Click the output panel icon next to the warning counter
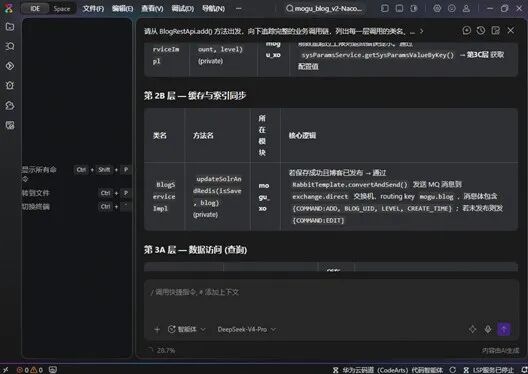Image resolution: width=528 pixels, height=374 pixels. pos(53,370)
